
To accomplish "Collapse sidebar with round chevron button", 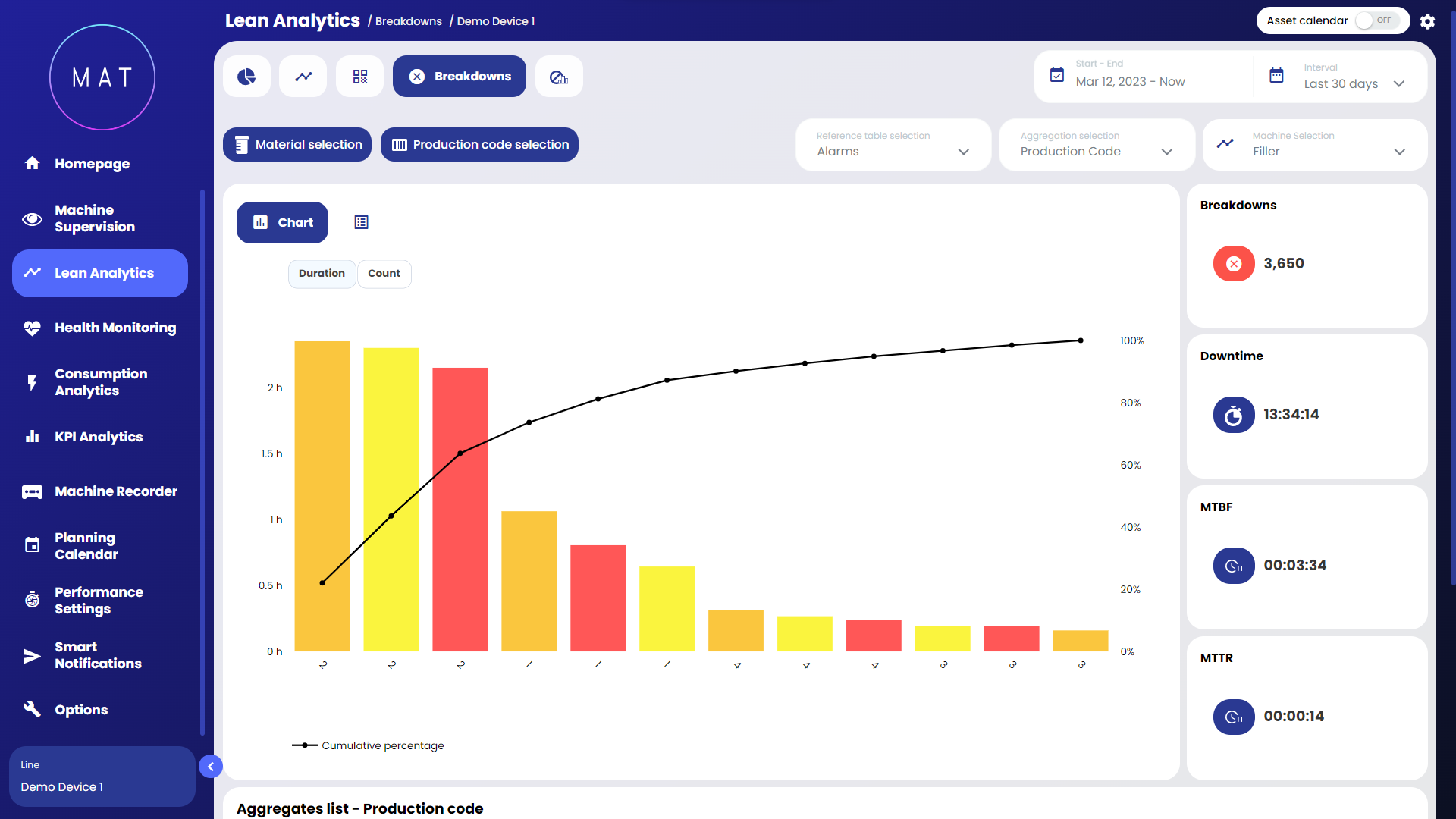I will [x=211, y=767].
